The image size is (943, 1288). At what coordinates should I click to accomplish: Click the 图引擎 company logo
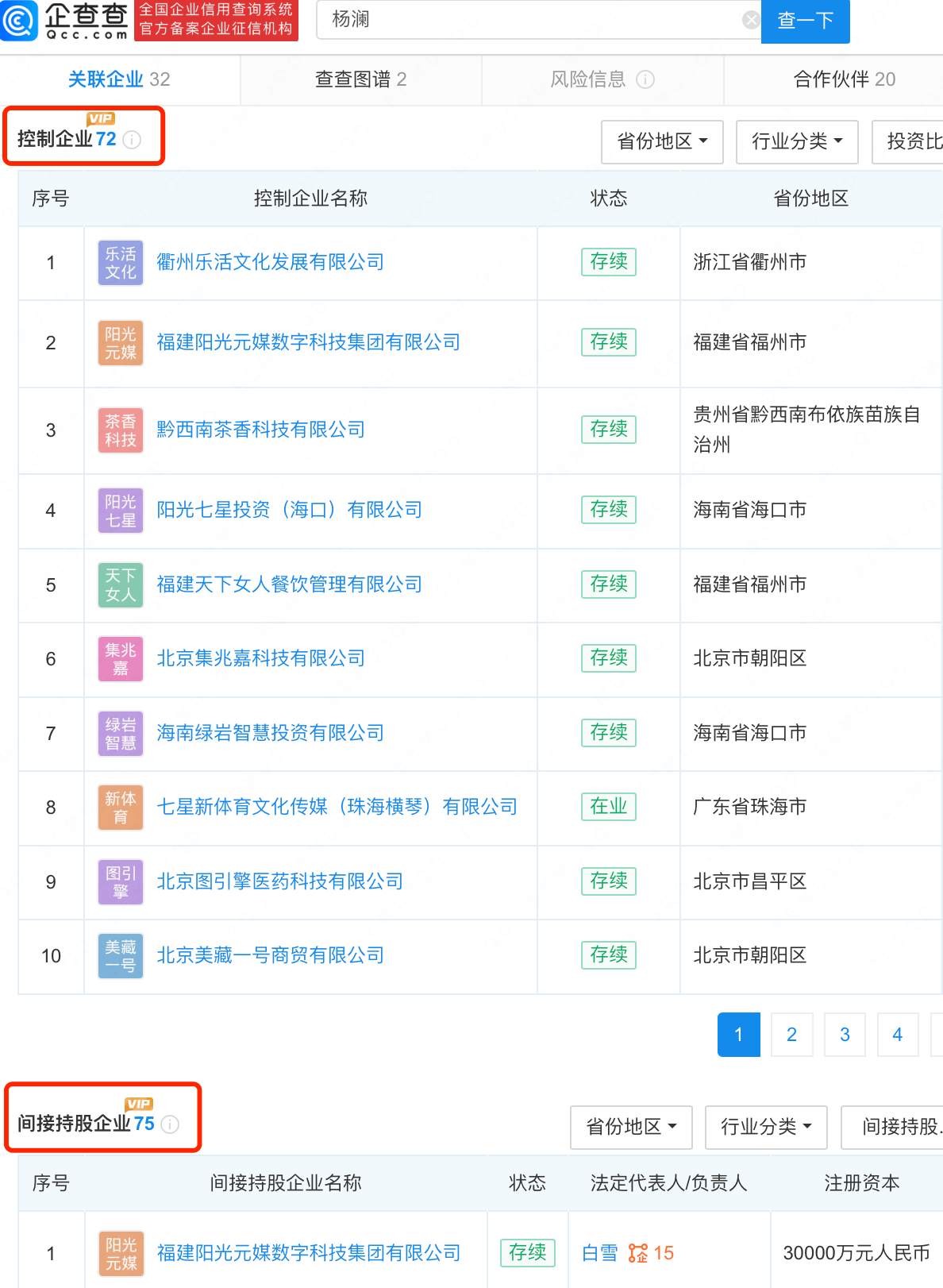coord(121,882)
